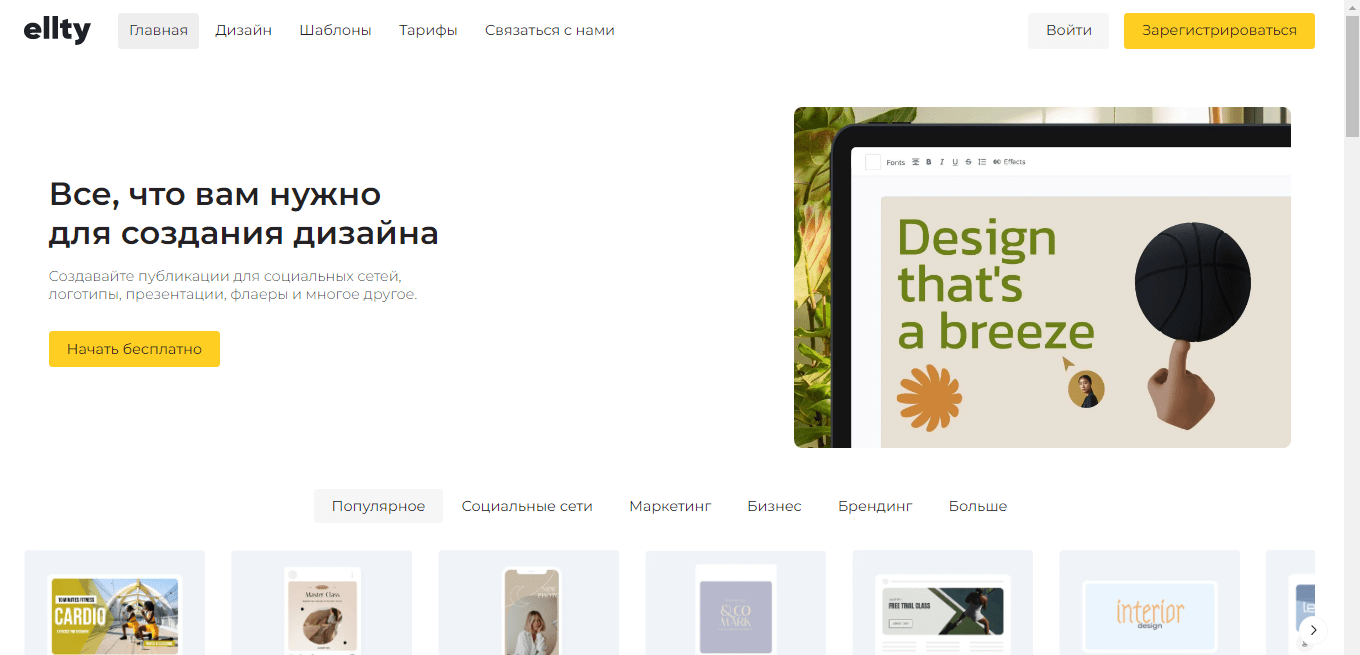Image resolution: width=1360 pixels, height=655 pixels.
Task: Open the Тарифы pricing page
Action: point(428,31)
